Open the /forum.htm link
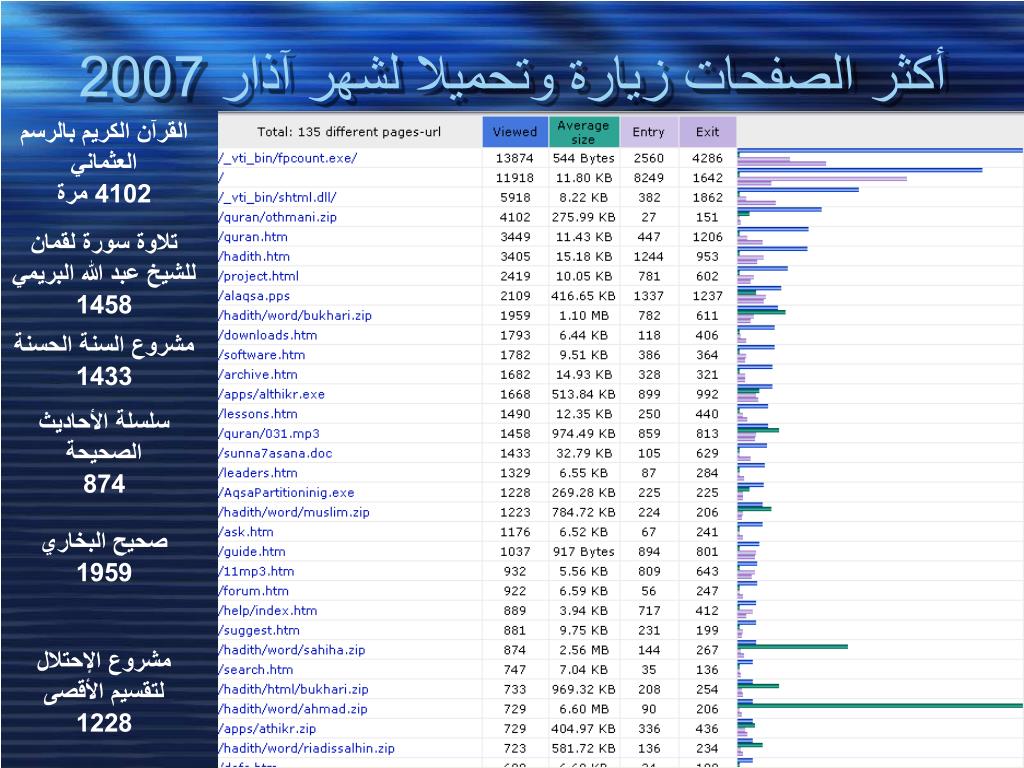 pos(254,590)
